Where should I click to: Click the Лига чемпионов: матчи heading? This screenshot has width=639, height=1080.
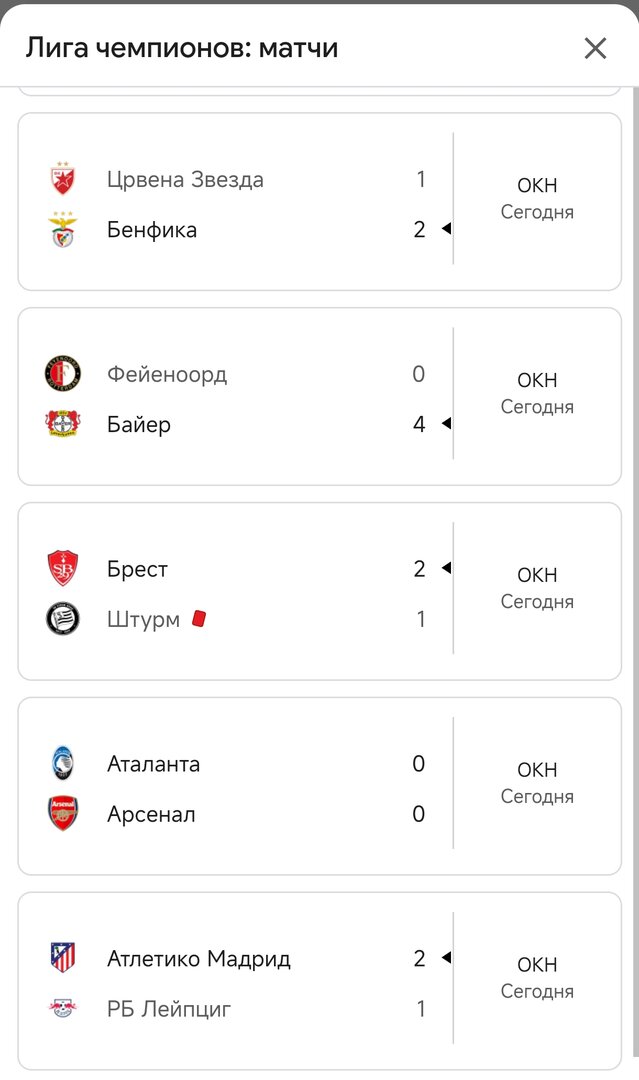pos(181,48)
